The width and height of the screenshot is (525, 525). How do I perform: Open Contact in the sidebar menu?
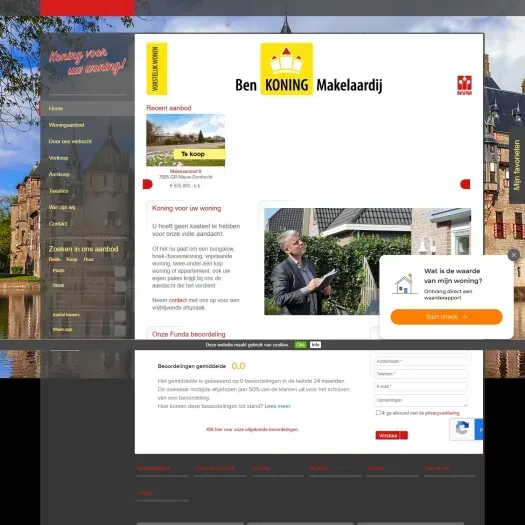coord(58,224)
